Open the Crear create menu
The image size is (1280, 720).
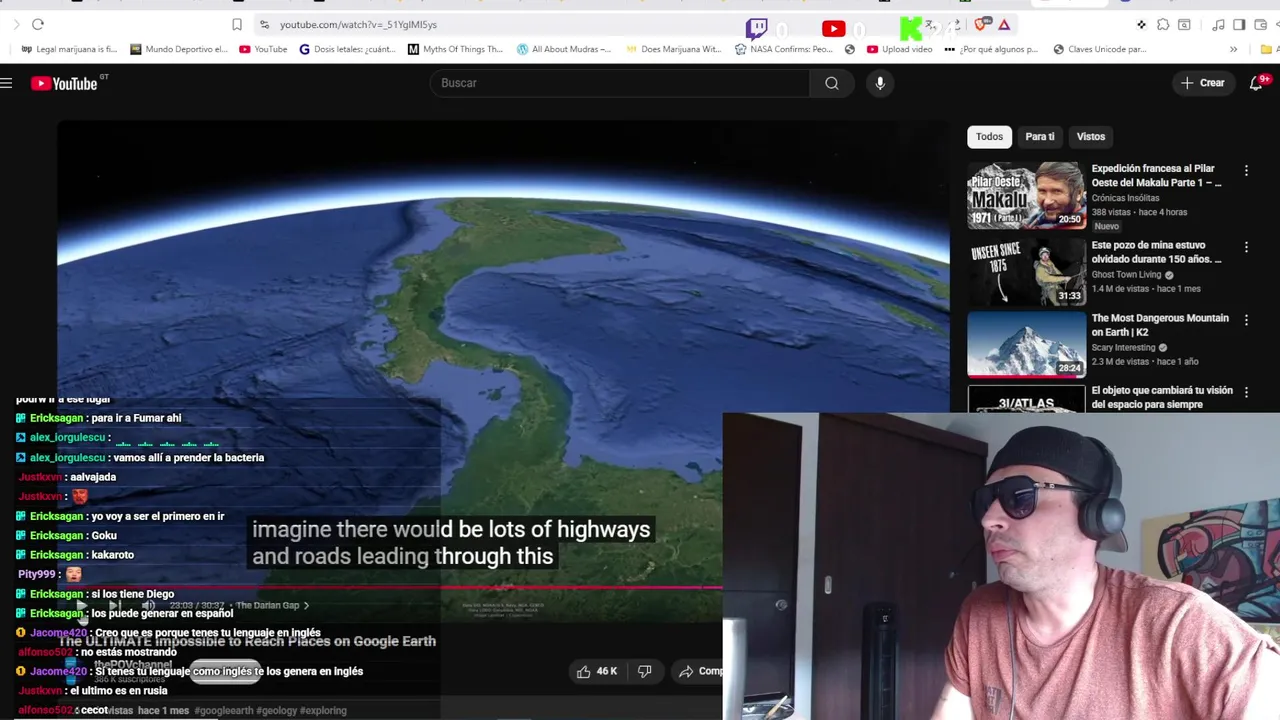[1202, 83]
